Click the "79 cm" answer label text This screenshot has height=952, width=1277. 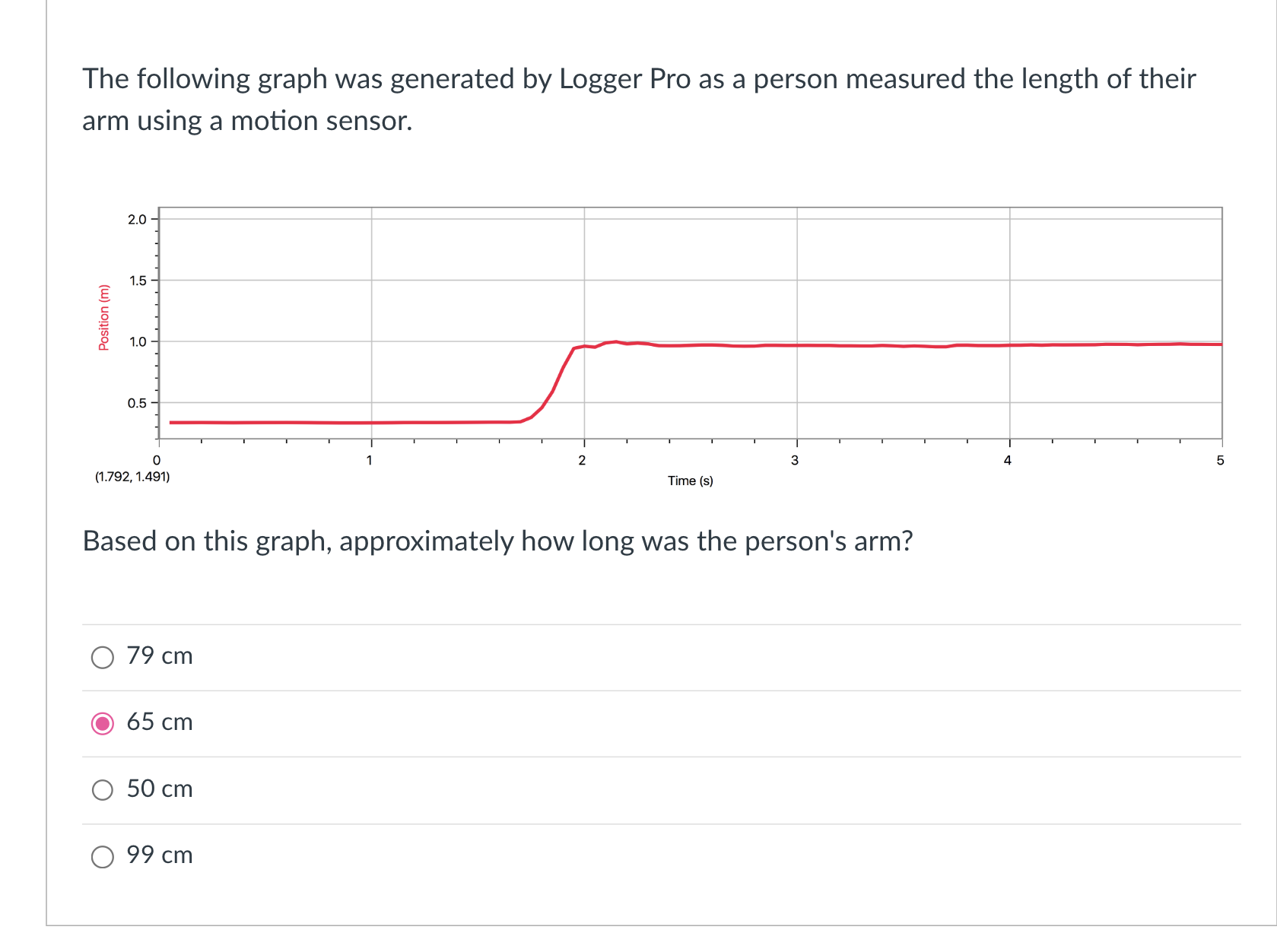(x=159, y=656)
